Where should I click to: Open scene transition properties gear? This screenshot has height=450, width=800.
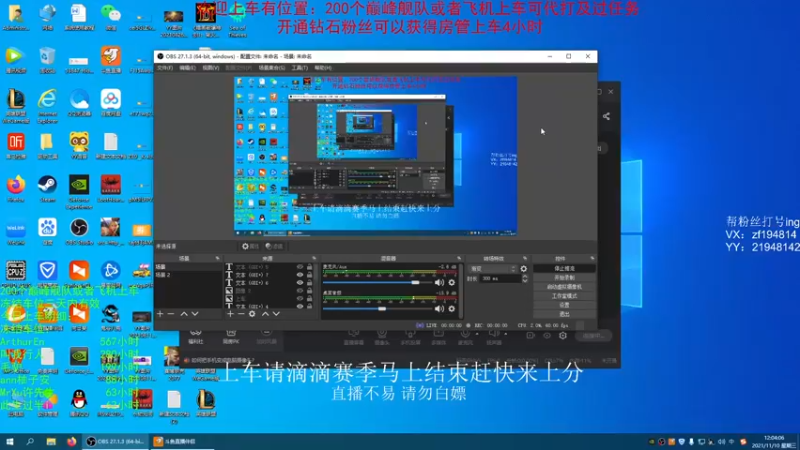[x=523, y=268]
